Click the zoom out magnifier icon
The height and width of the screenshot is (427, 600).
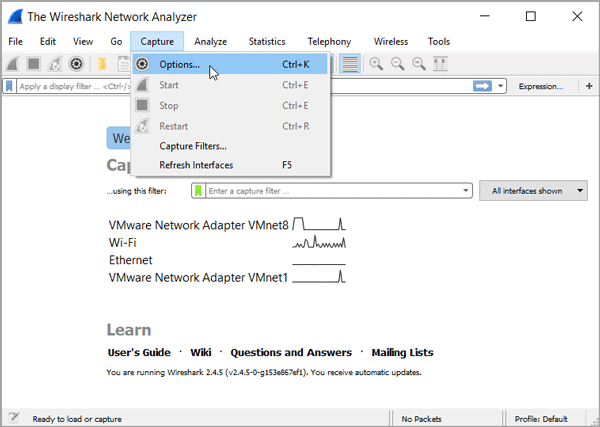pyautogui.click(x=398, y=64)
